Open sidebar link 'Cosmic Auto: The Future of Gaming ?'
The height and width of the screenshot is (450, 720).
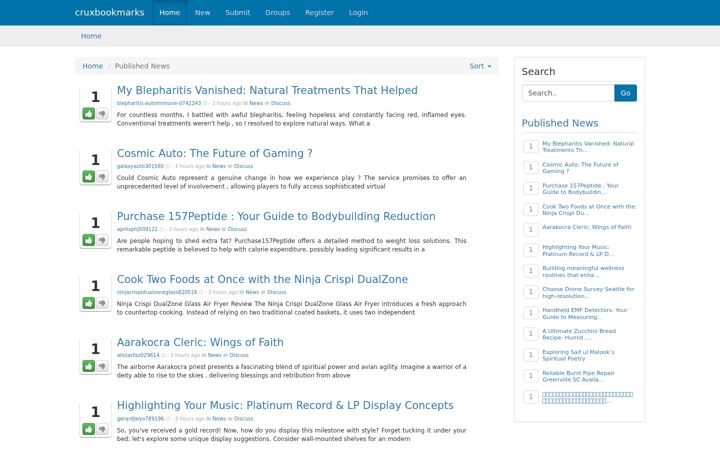[580, 168]
